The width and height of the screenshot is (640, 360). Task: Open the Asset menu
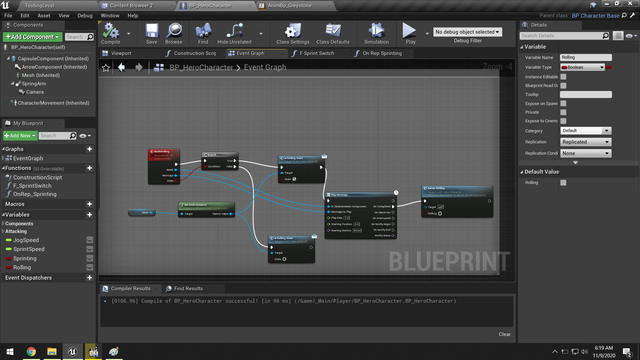coord(44,16)
